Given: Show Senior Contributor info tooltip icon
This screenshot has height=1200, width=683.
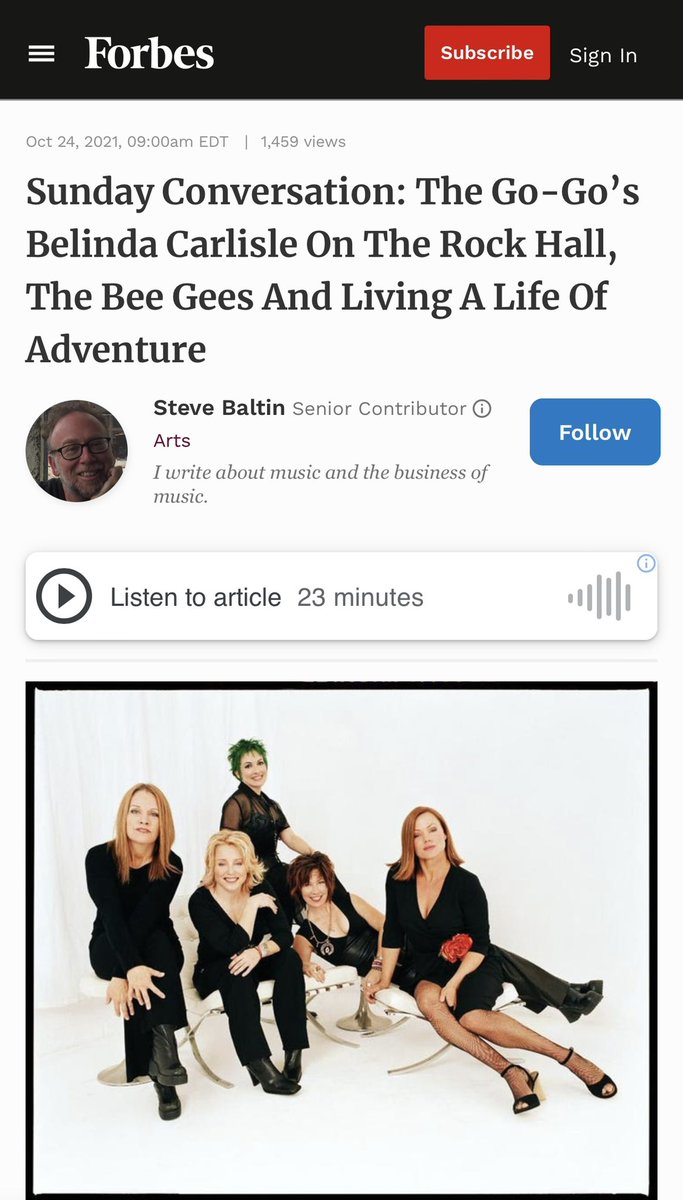Looking at the screenshot, I should click(x=482, y=408).
